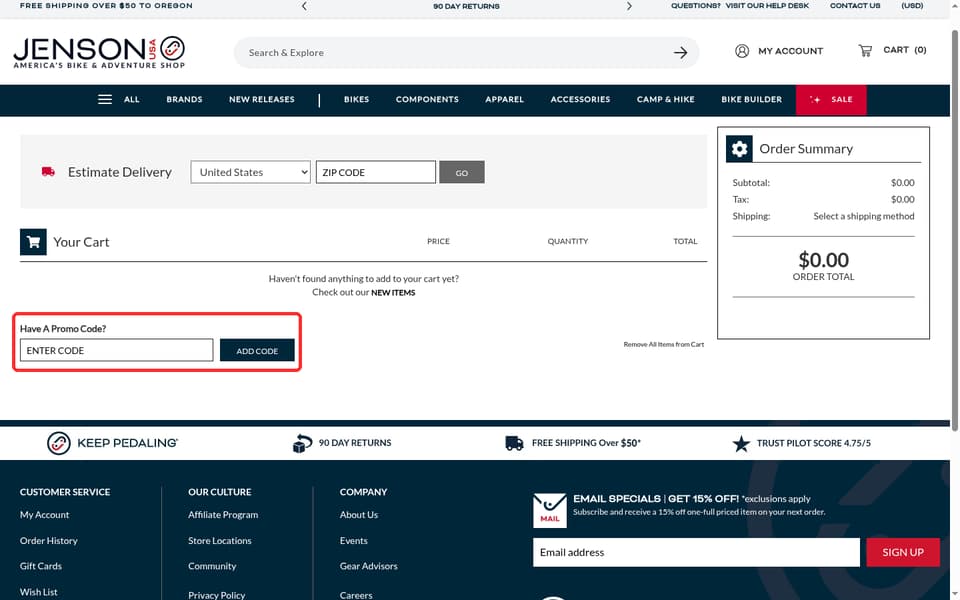Viewport: 960px width, 600px height.
Task: Open the NEW ITEMS link
Action: (393, 293)
